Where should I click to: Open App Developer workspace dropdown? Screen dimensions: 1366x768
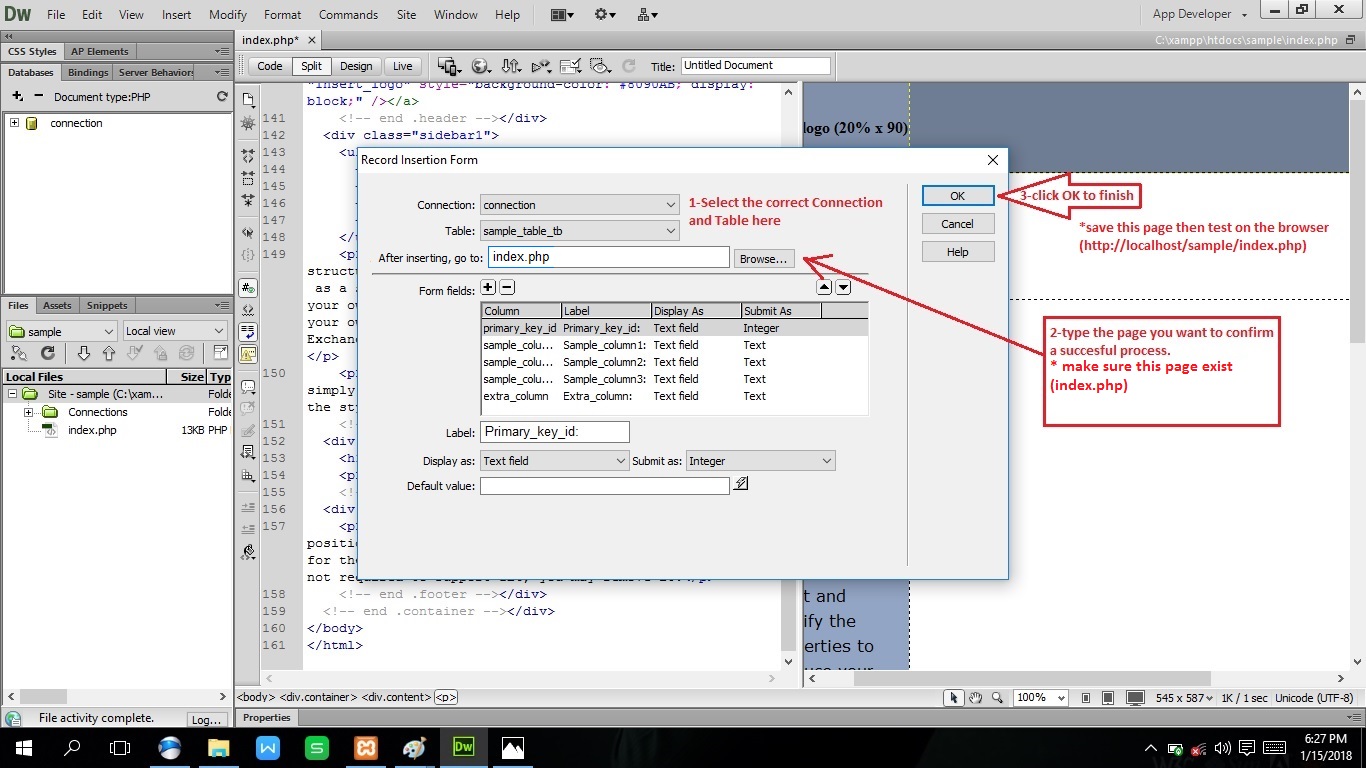(1199, 14)
